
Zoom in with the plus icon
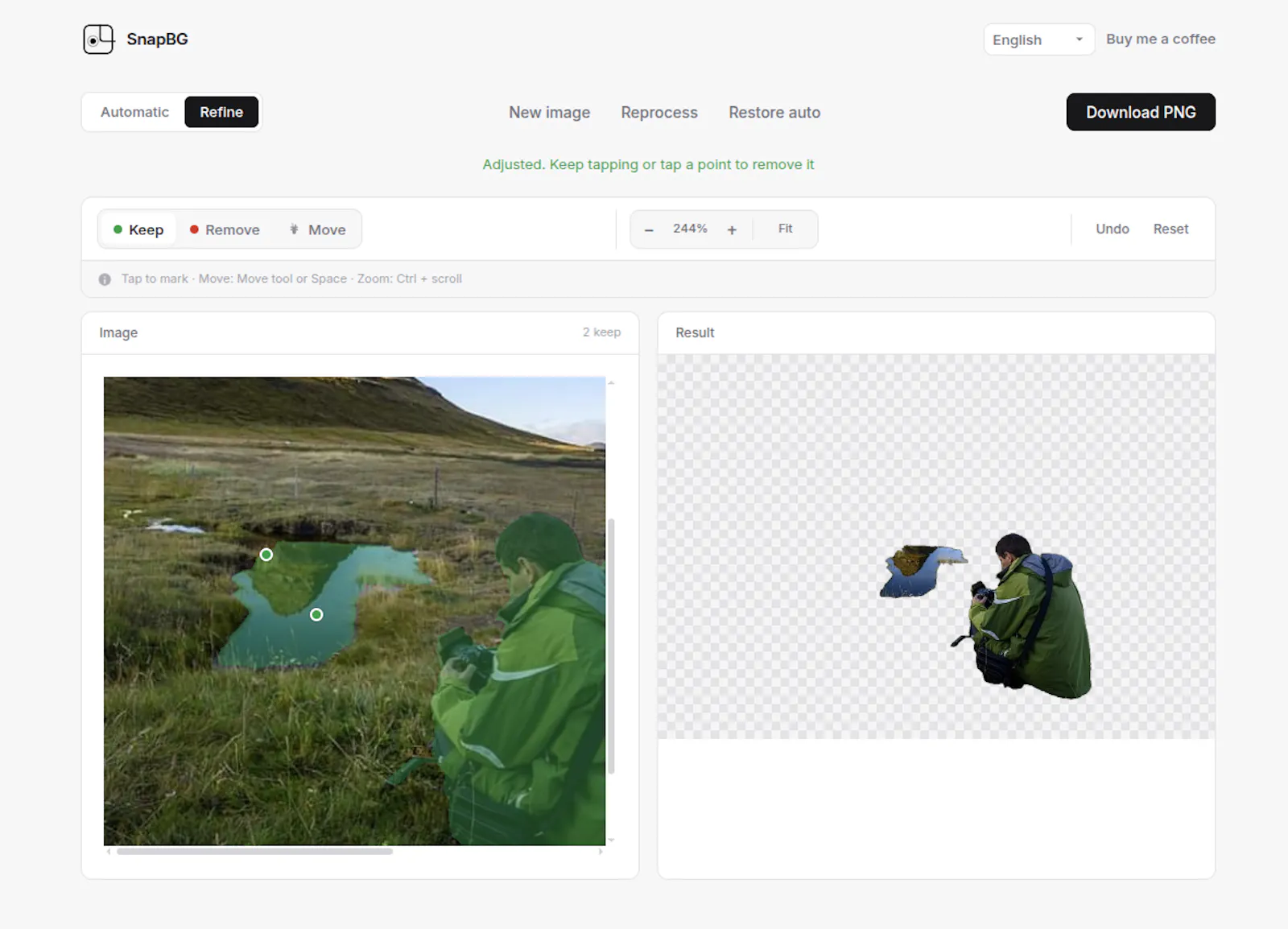pos(732,230)
